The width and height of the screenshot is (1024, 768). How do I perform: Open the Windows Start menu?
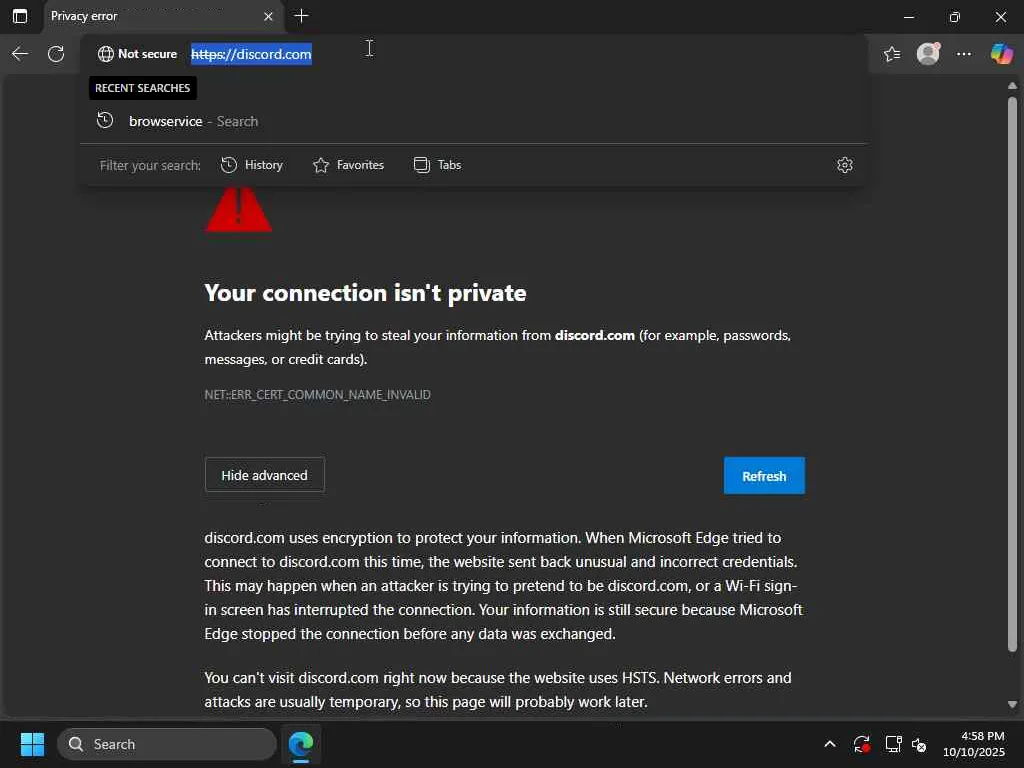(32, 744)
